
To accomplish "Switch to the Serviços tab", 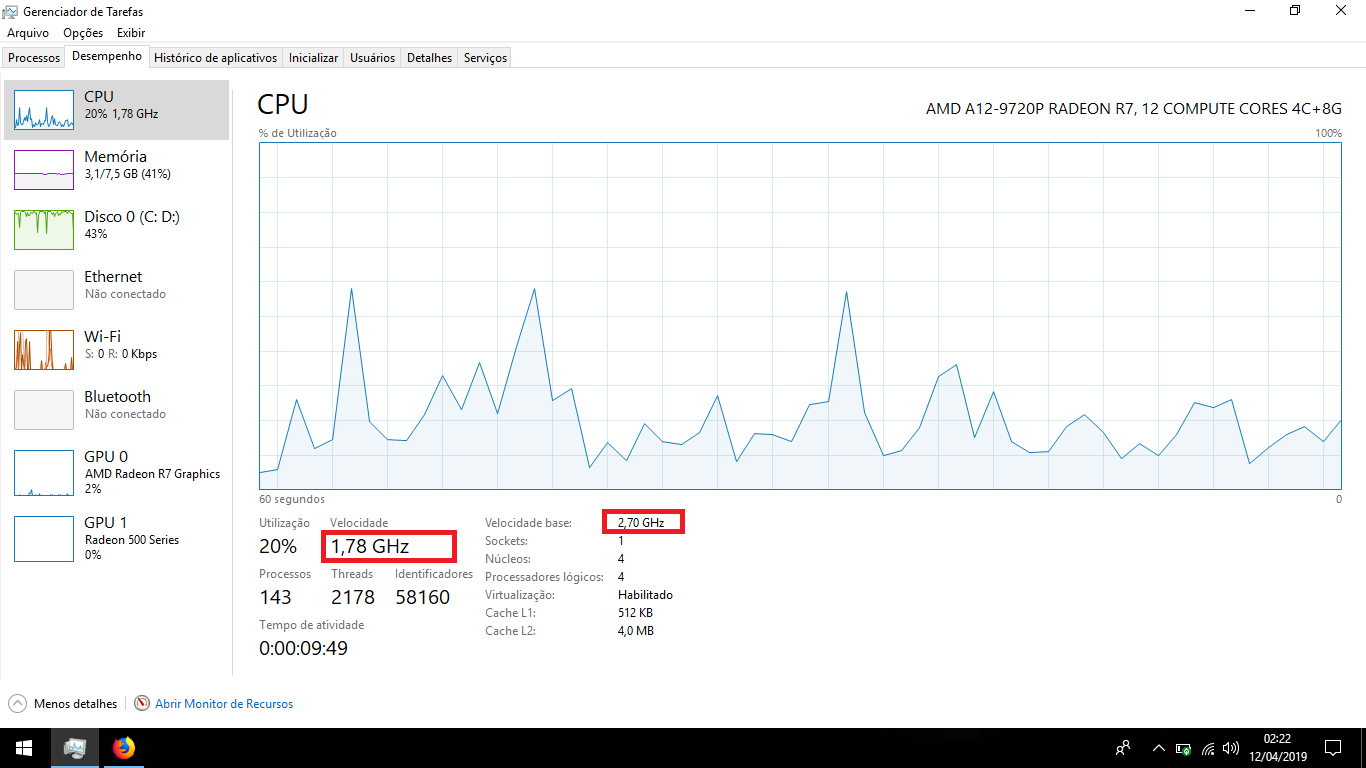I will pyautogui.click(x=485, y=58).
